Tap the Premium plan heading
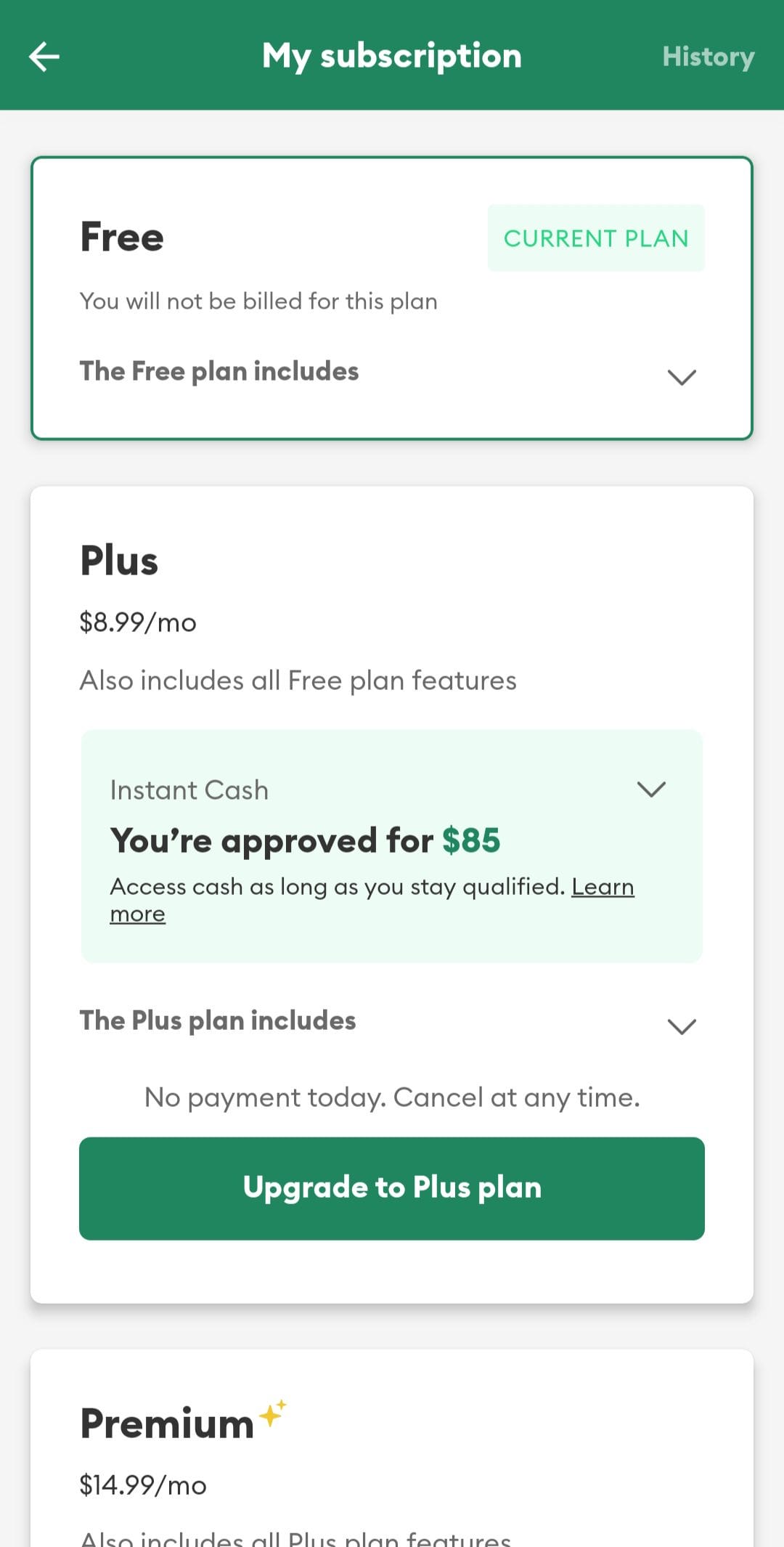Viewport: 784px width, 1547px height. pos(167,1423)
